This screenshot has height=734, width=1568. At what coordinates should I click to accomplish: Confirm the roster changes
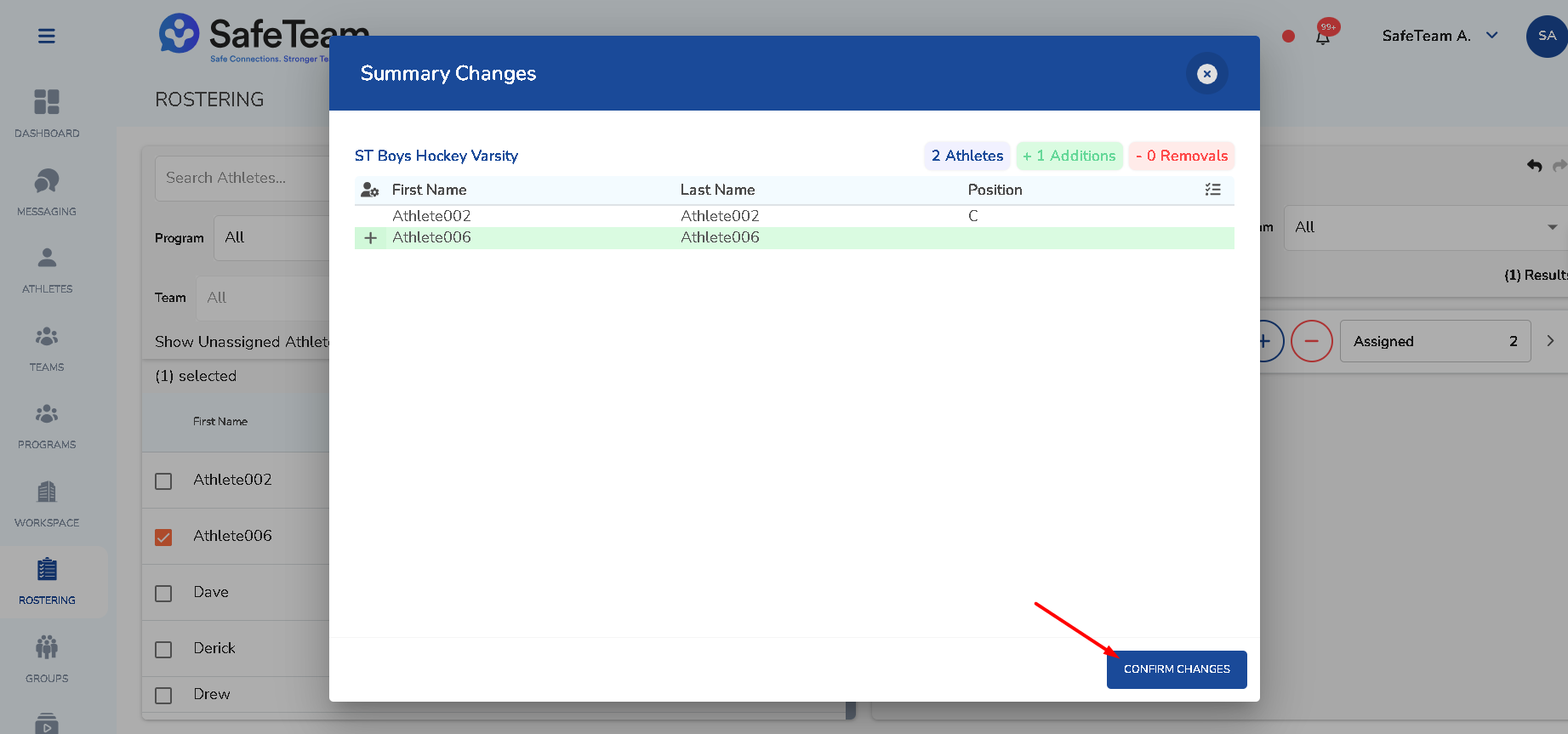click(1177, 669)
